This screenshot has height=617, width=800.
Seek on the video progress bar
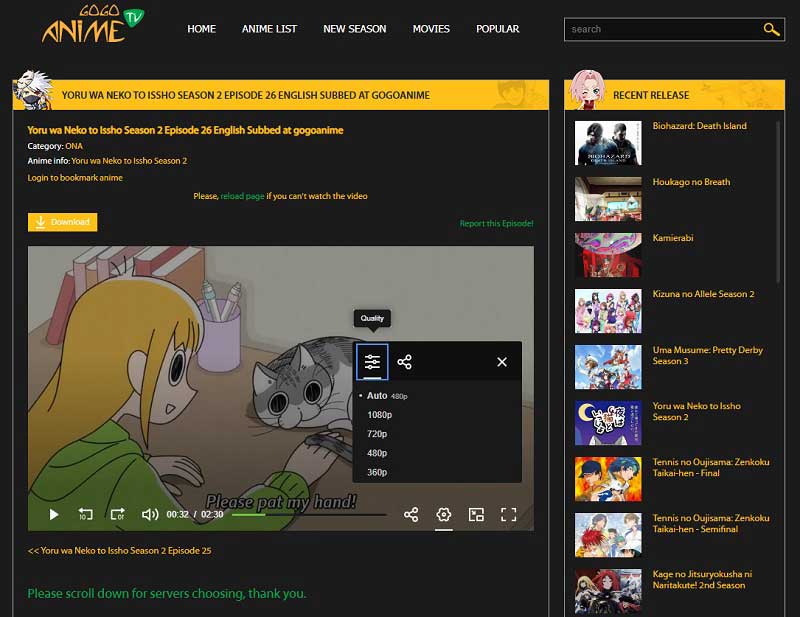click(309, 515)
